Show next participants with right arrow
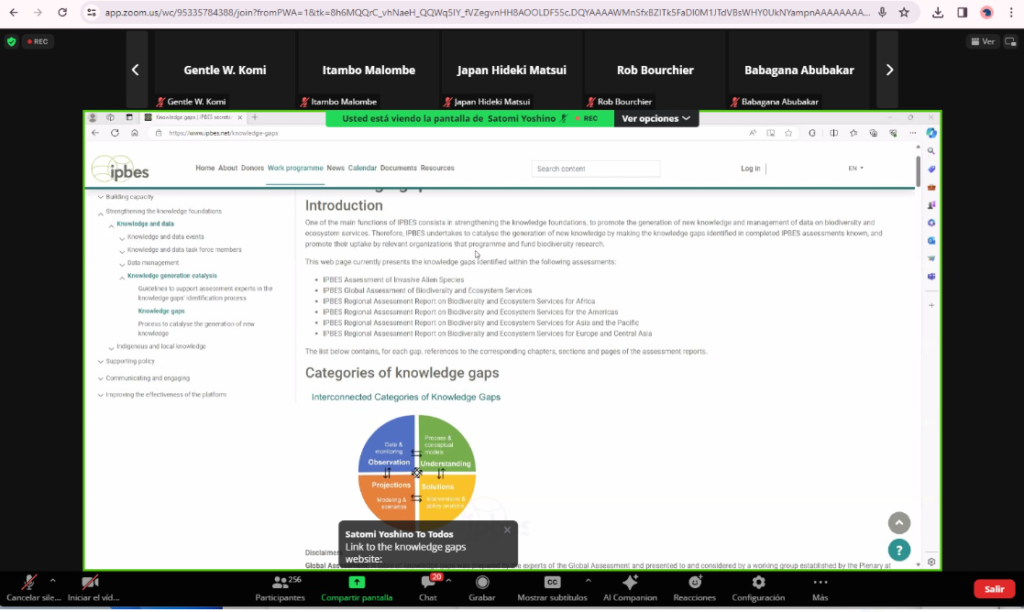The height and width of the screenshot is (612, 1024). [889, 70]
